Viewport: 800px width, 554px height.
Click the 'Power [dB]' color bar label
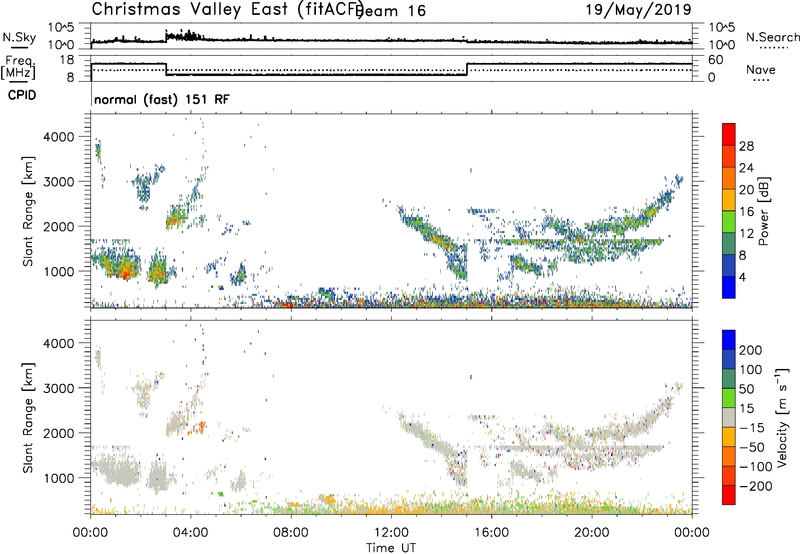pos(763,211)
